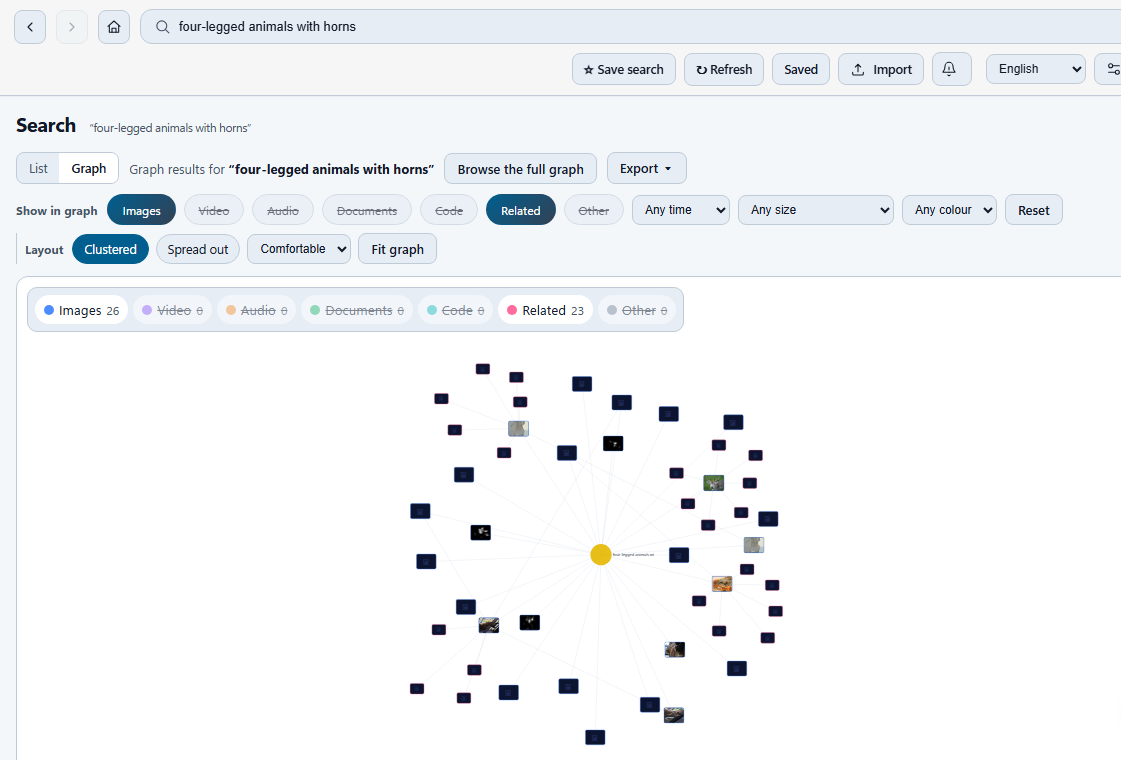Screen dimensions: 1121x760
Task: Click the black thumbnail node near top center
Action: point(613,443)
